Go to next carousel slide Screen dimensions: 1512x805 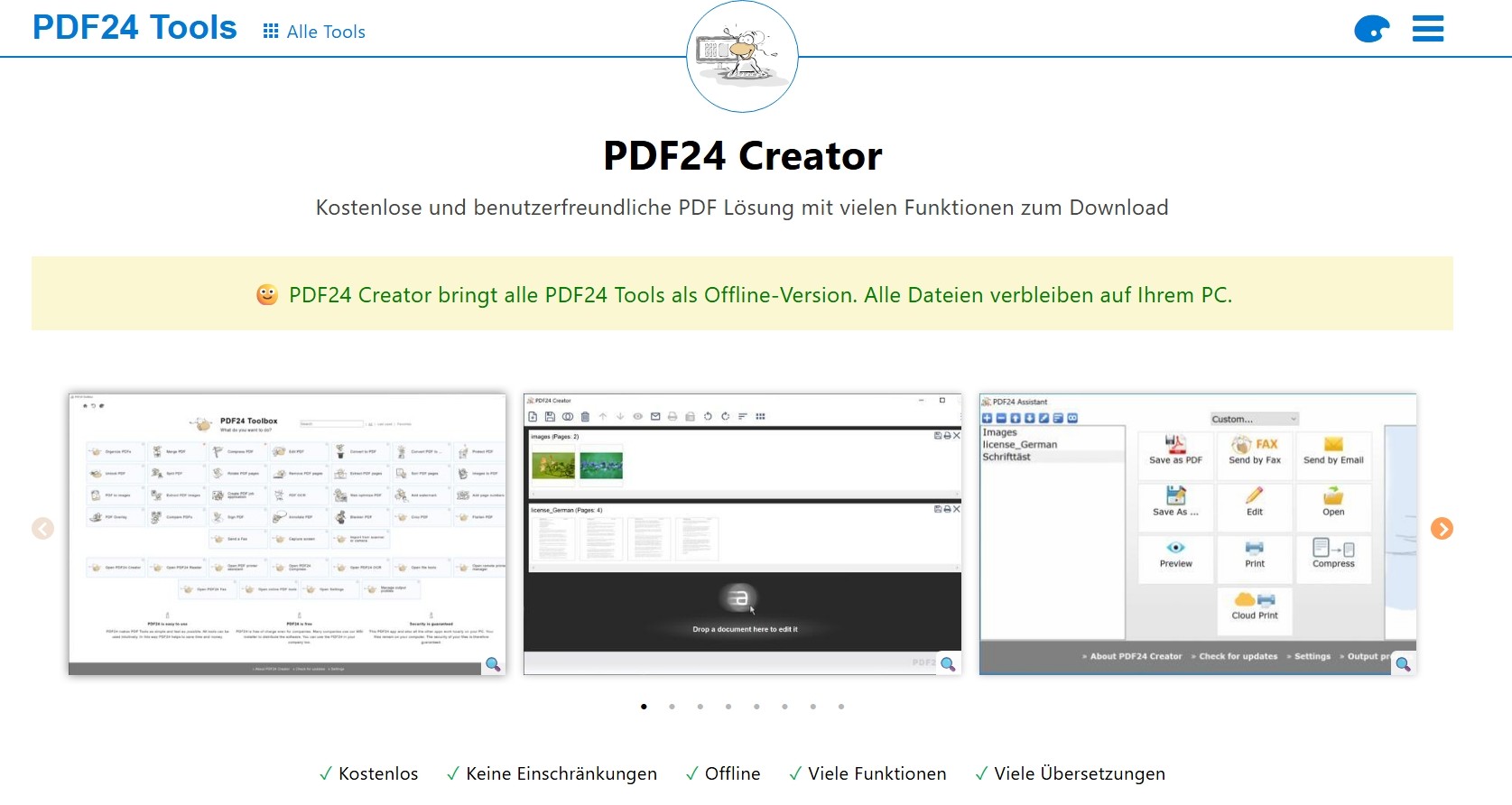point(1442,529)
